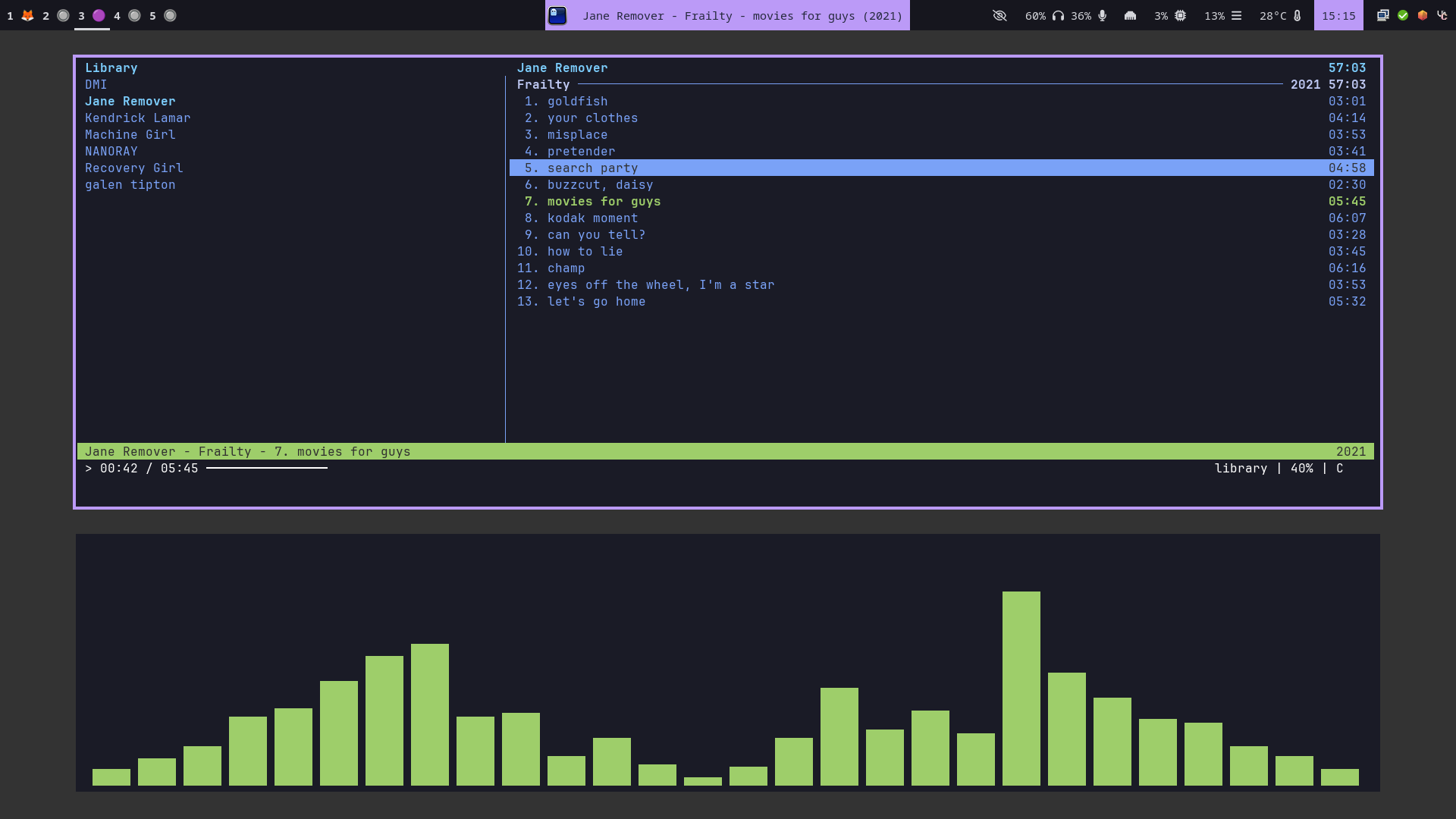Viewport: 1456px width, 819px height.
Task: Select track 11. champ
Action: click(x=941, y=268)
